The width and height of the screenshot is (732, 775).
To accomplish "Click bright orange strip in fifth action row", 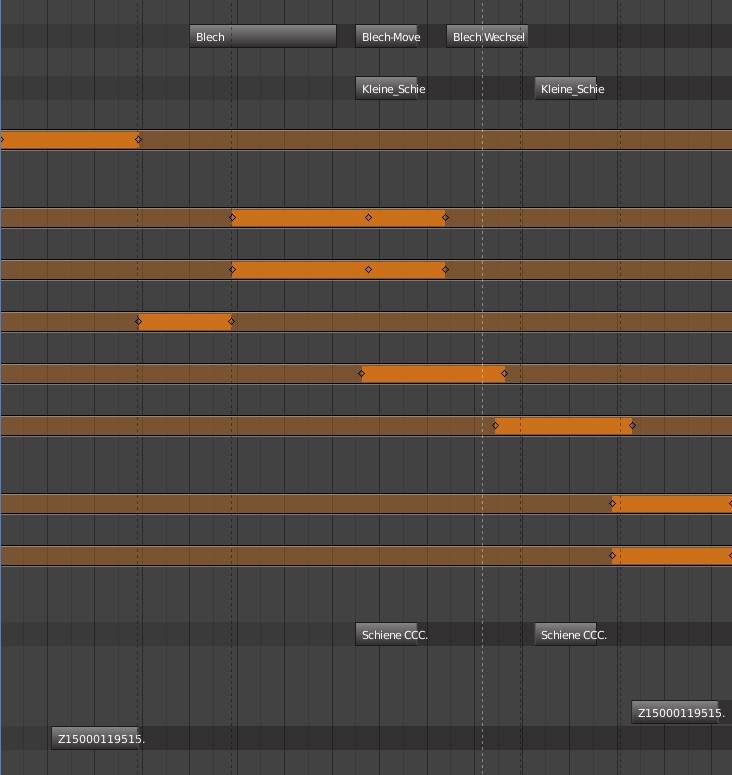I will tap(433, 374).
